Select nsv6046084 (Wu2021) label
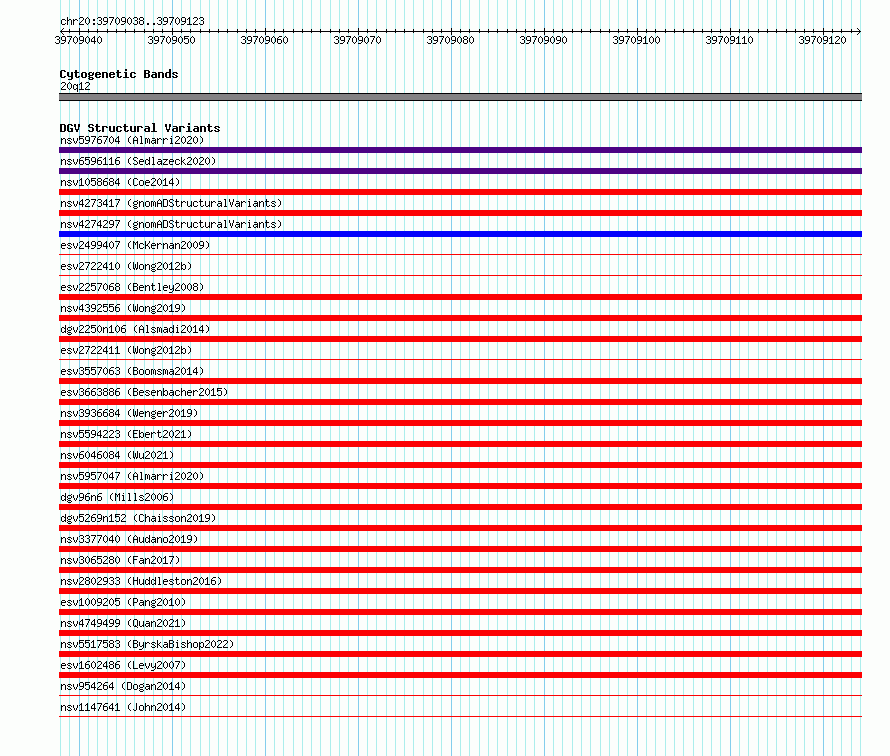Image resolution: width=890 pixels, height=756 pixels. (x=117, y=455)
